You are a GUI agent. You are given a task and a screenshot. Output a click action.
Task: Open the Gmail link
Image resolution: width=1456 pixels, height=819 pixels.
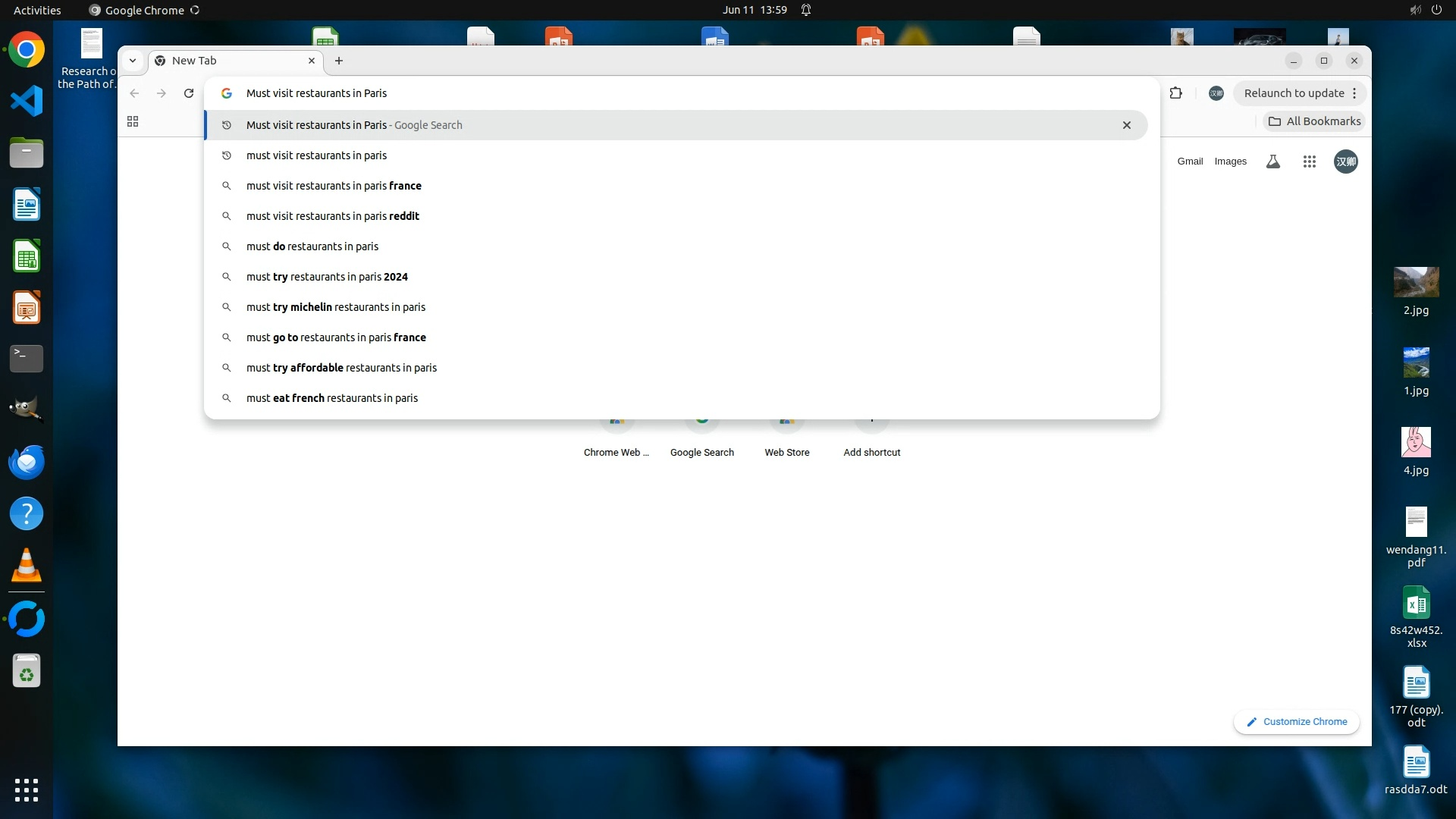click(x=1190, y=162)
